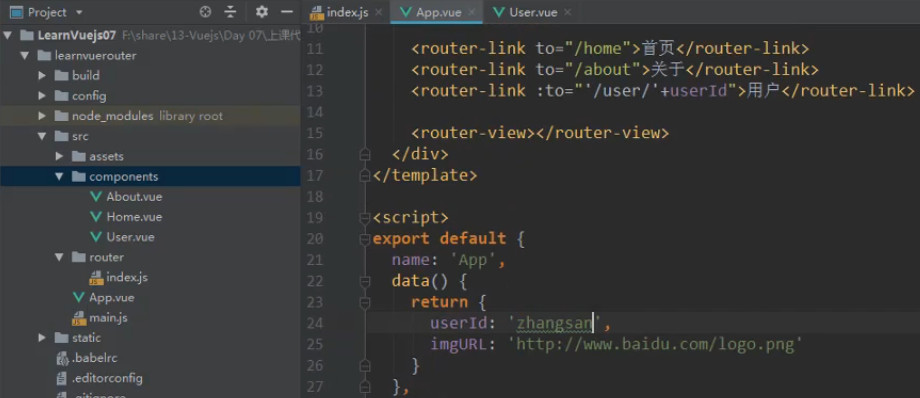Screen dimensions: 920x398
Task: Click the router-view tag on line 15
Action: point(540,133)
